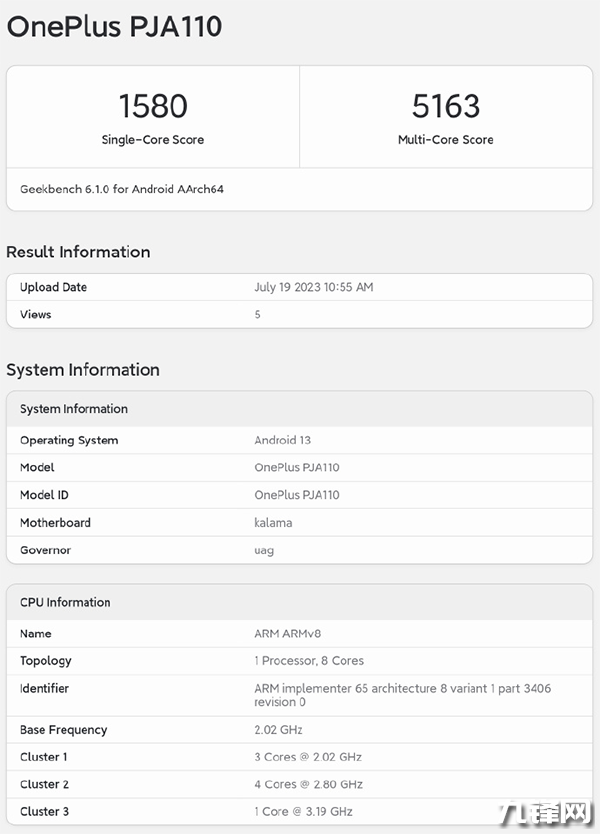Viewport: 600px width, 834px height.
Task: Click the Cluster 3 value 1 Core @ 3.19 GHz
Action: click(x=304, y=811)
